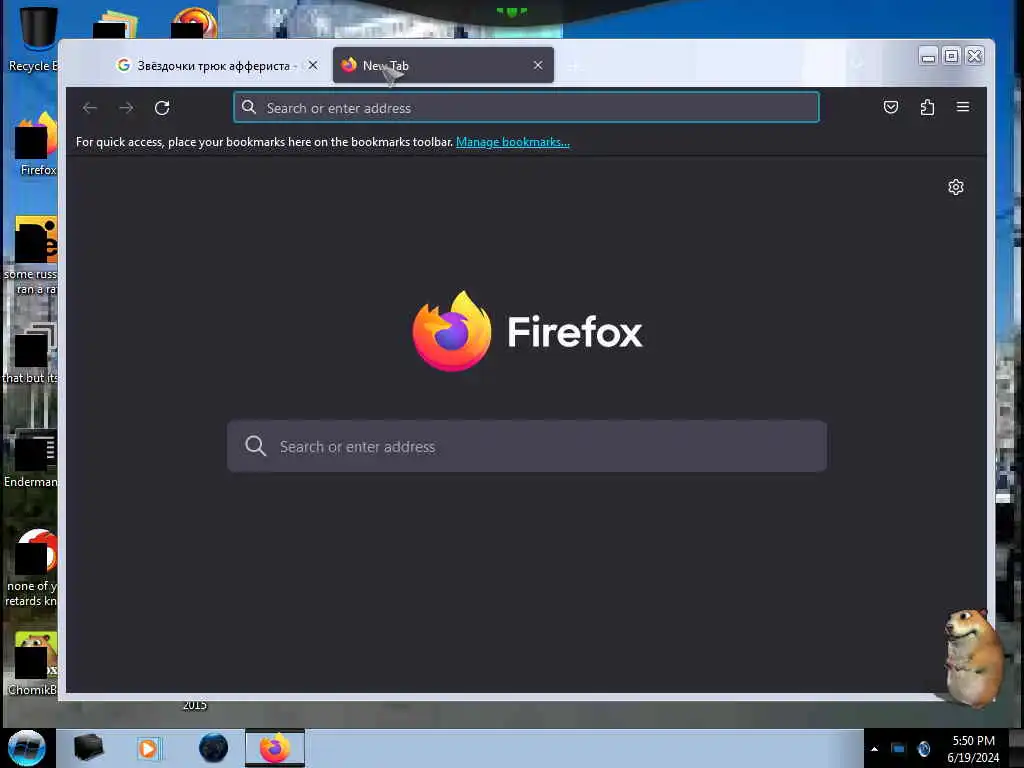Screen dimensions: 1024x768
Task: Focus the center Search or enter address box
Action: (x=527, y=446)
